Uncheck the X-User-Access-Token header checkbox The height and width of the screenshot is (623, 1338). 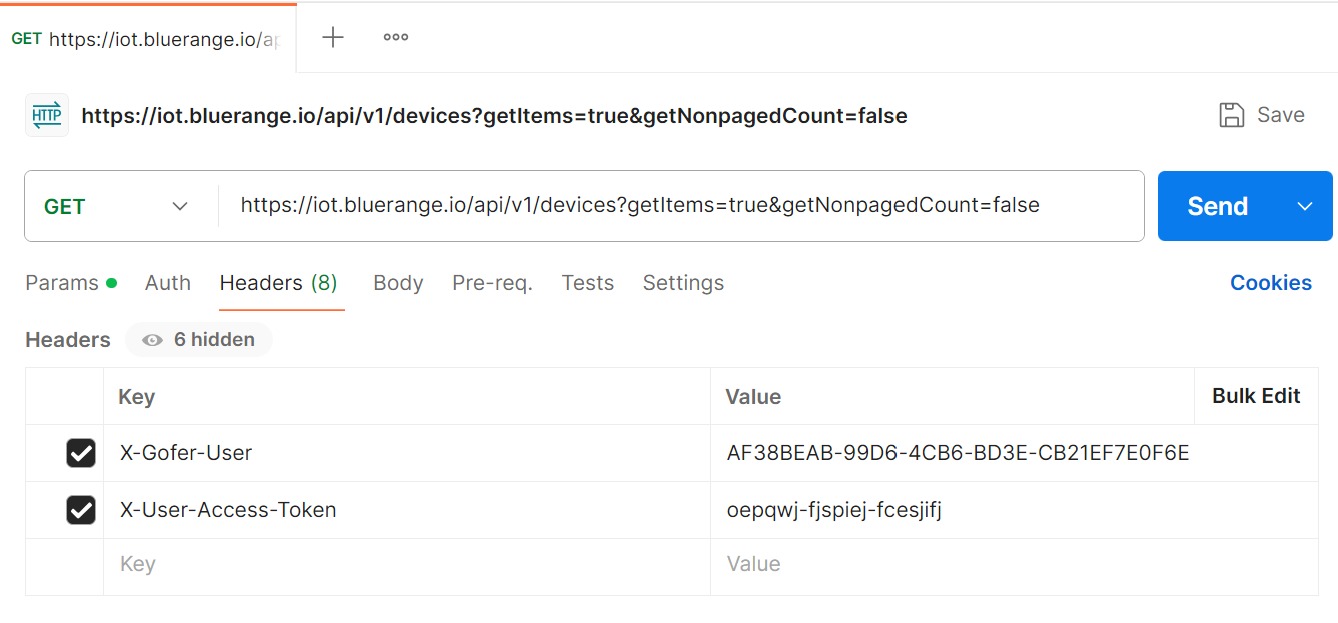coord(81,510)
